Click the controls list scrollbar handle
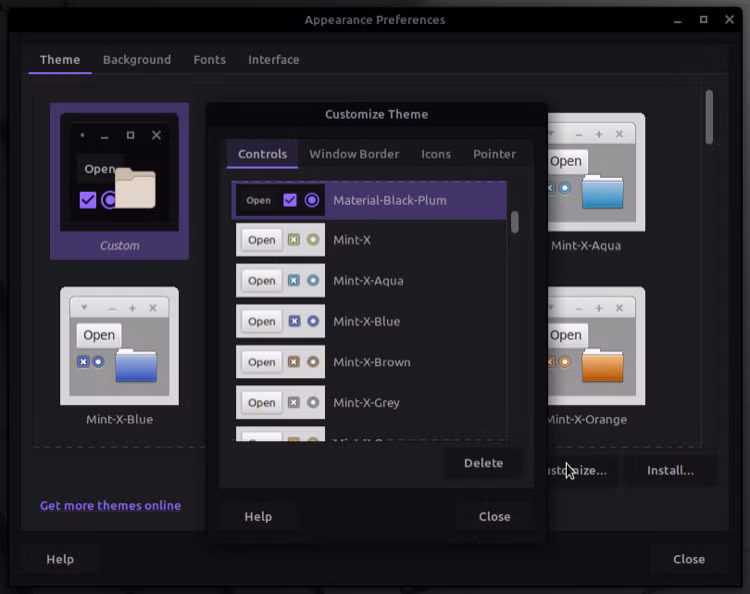The height and width of the screenshot is (594, 750). [x=515, y=222]
